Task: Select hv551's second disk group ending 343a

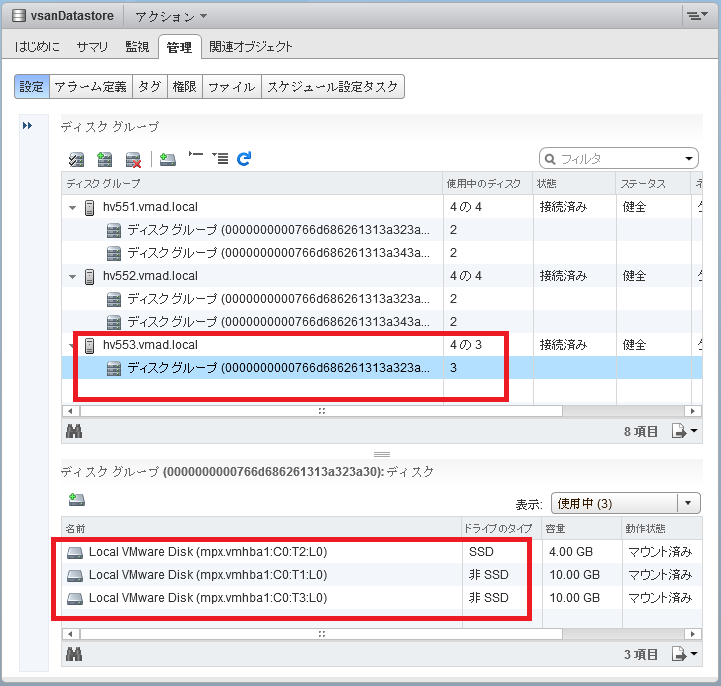Action: tap(382, 253)
